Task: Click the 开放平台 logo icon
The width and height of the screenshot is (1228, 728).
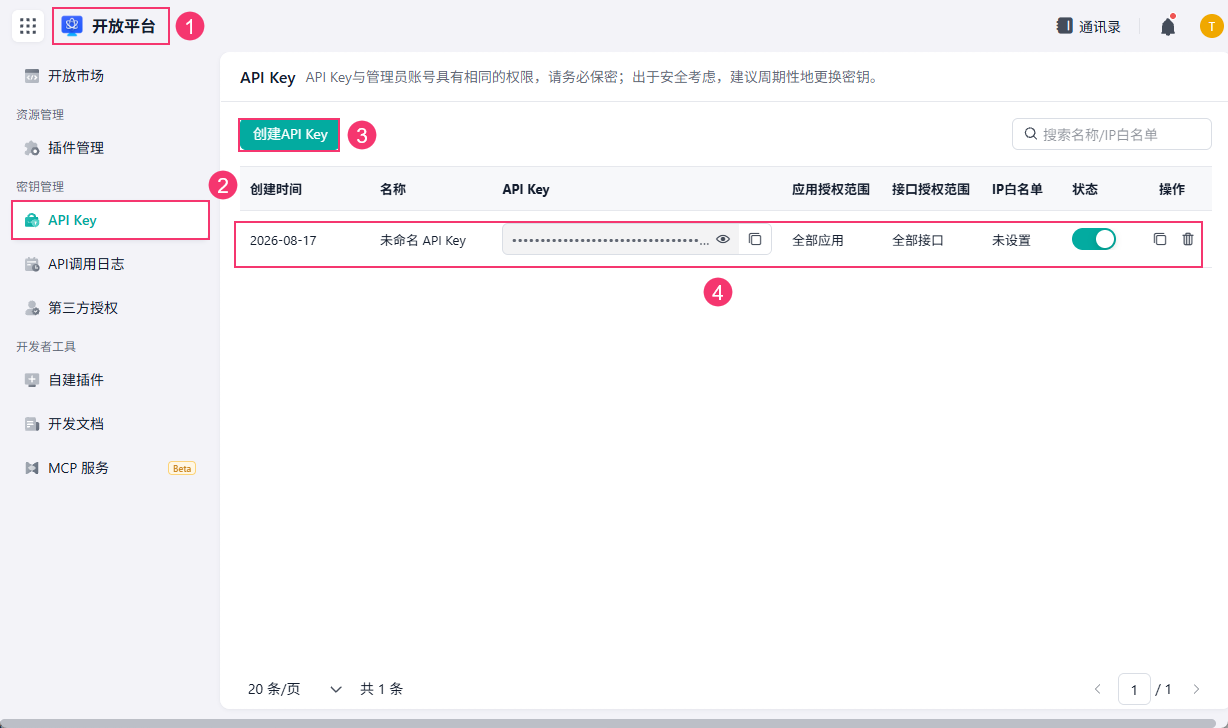Action: tap(72, 26)
